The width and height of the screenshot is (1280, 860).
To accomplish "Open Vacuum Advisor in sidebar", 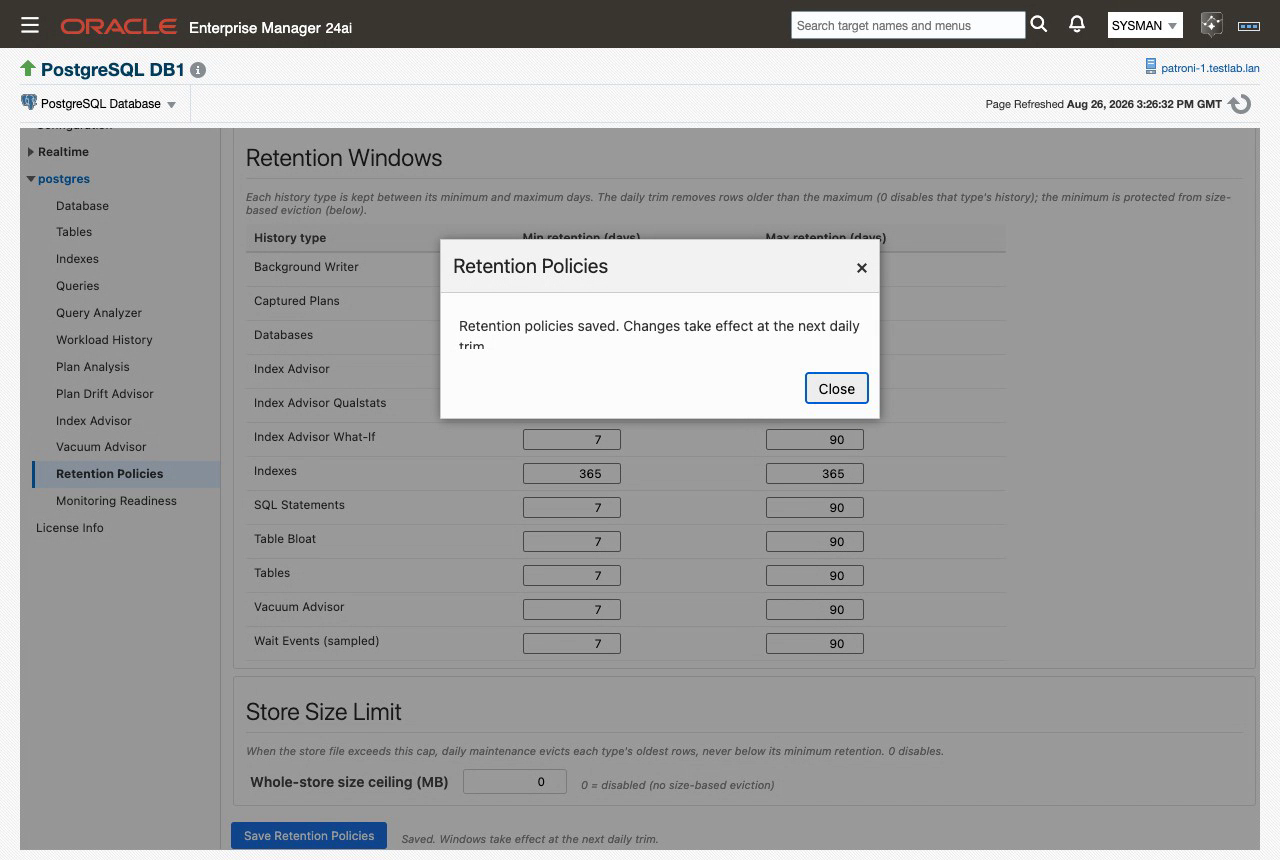I will [x=101, y=447].
